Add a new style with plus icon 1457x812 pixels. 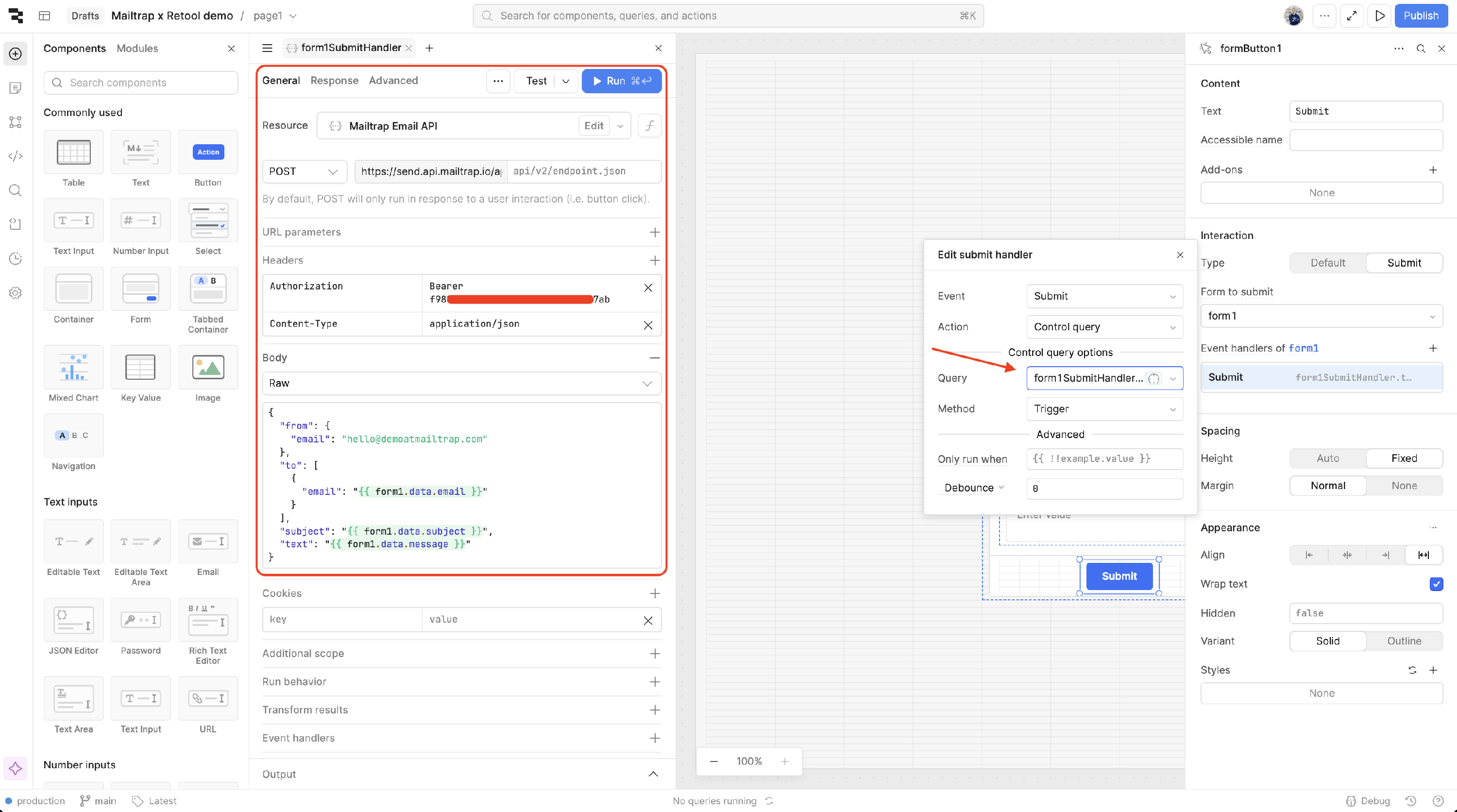[1433, 670]
